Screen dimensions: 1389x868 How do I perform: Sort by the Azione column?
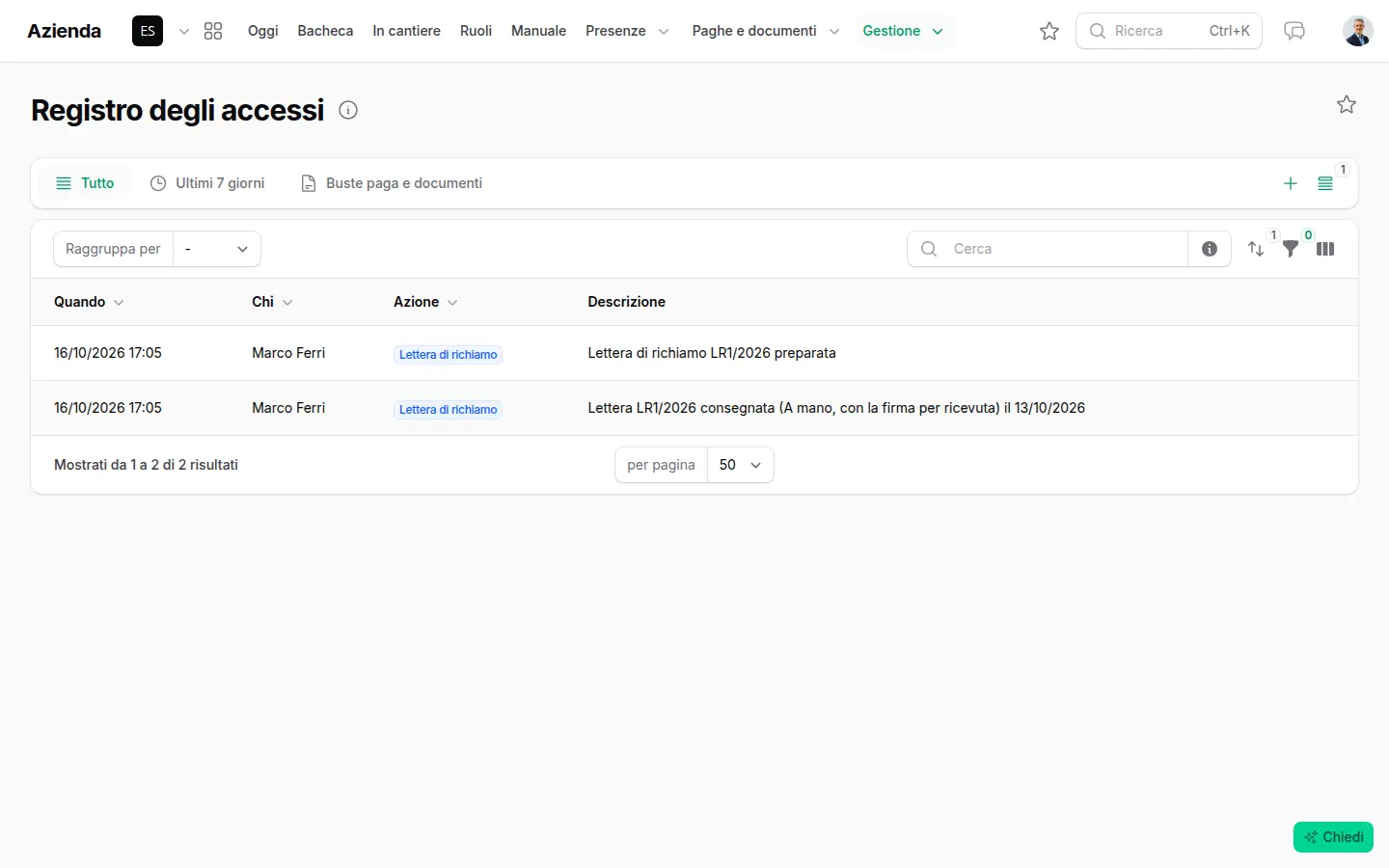pos(425,302)
